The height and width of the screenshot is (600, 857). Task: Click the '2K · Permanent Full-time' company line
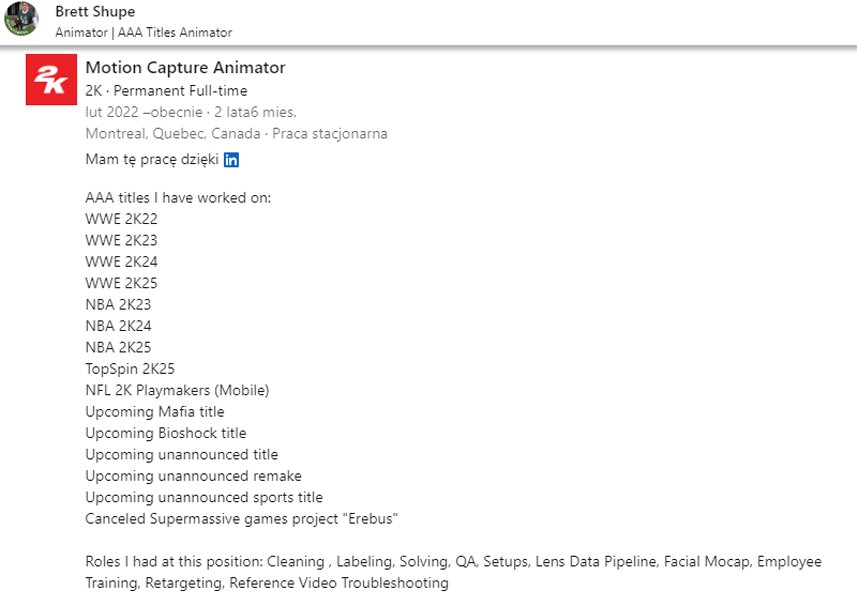(166, 91)
